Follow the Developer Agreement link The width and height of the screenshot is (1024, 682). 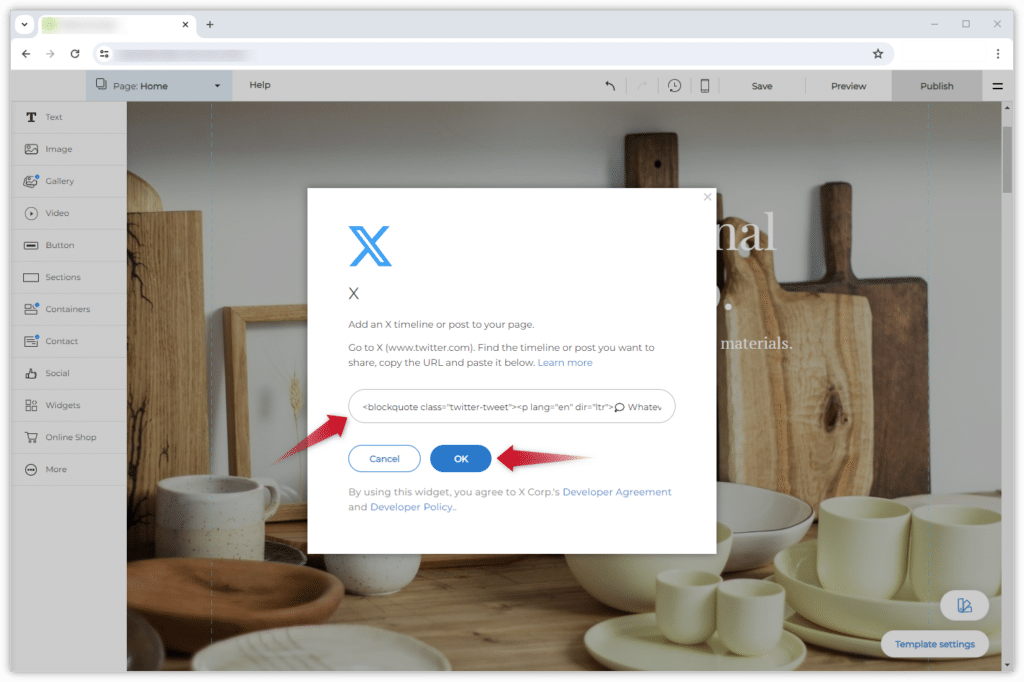coord(616,492)
